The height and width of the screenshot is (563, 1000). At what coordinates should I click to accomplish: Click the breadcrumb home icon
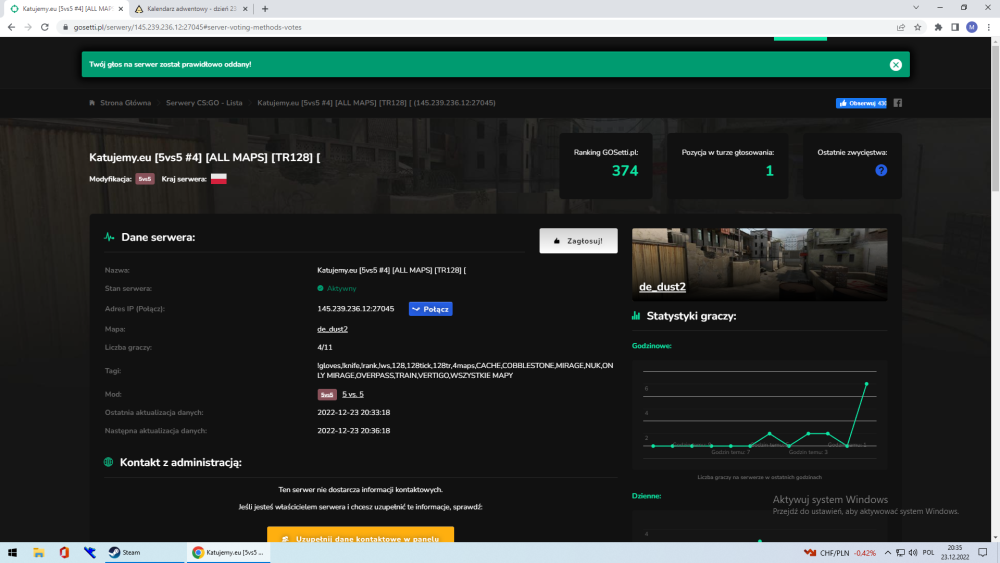pos(92,103)
